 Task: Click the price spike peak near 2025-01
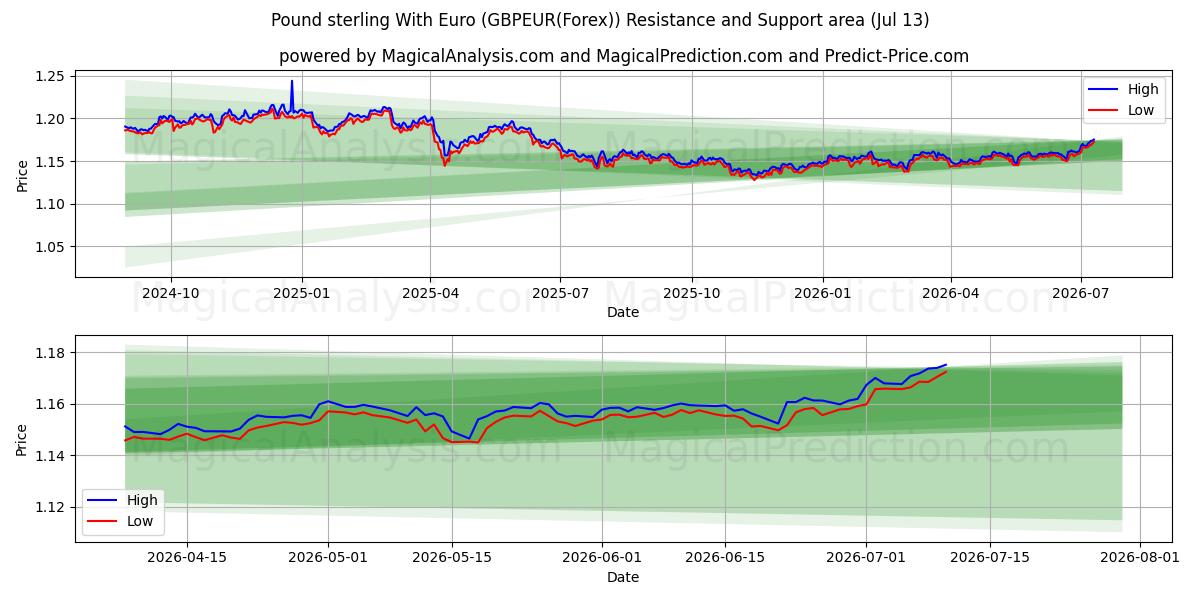coord(292,82)
